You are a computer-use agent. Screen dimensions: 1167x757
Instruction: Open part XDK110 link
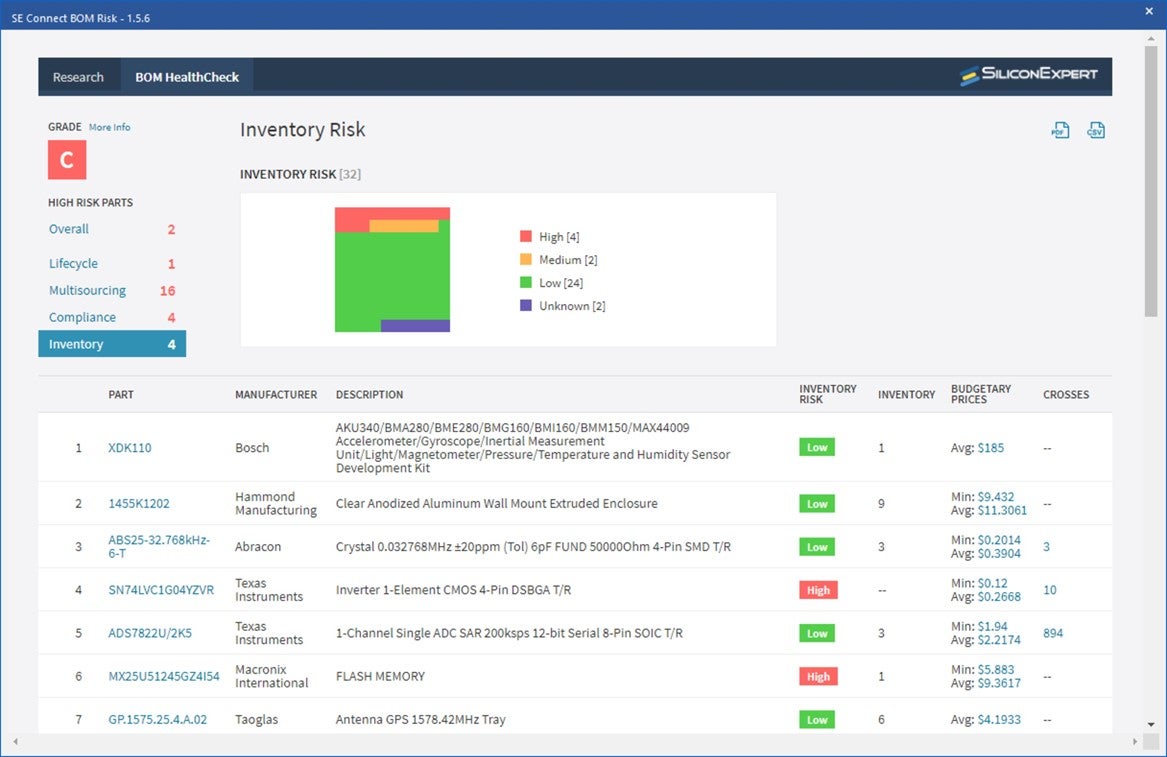pyautogui.click(x=130, y=447)
